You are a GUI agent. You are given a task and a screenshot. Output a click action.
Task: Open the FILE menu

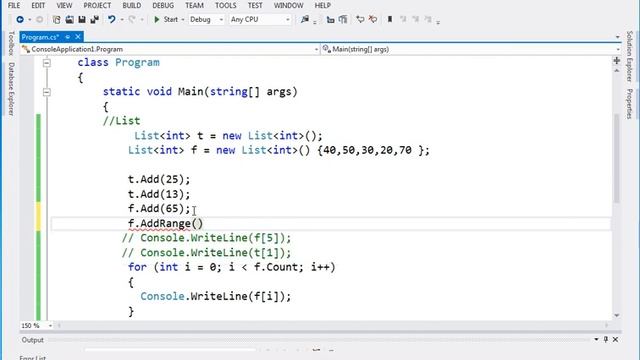(x=14, y=5)
